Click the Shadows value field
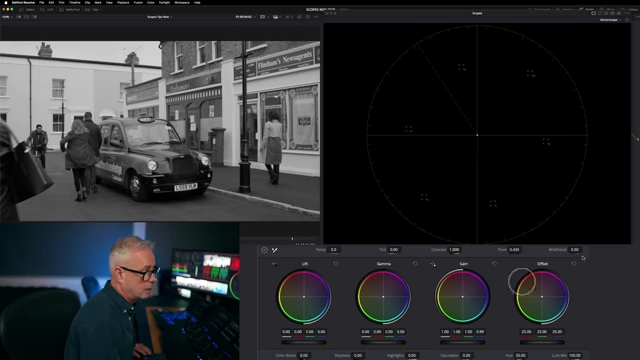640x360 pixels. click(358, 356)
